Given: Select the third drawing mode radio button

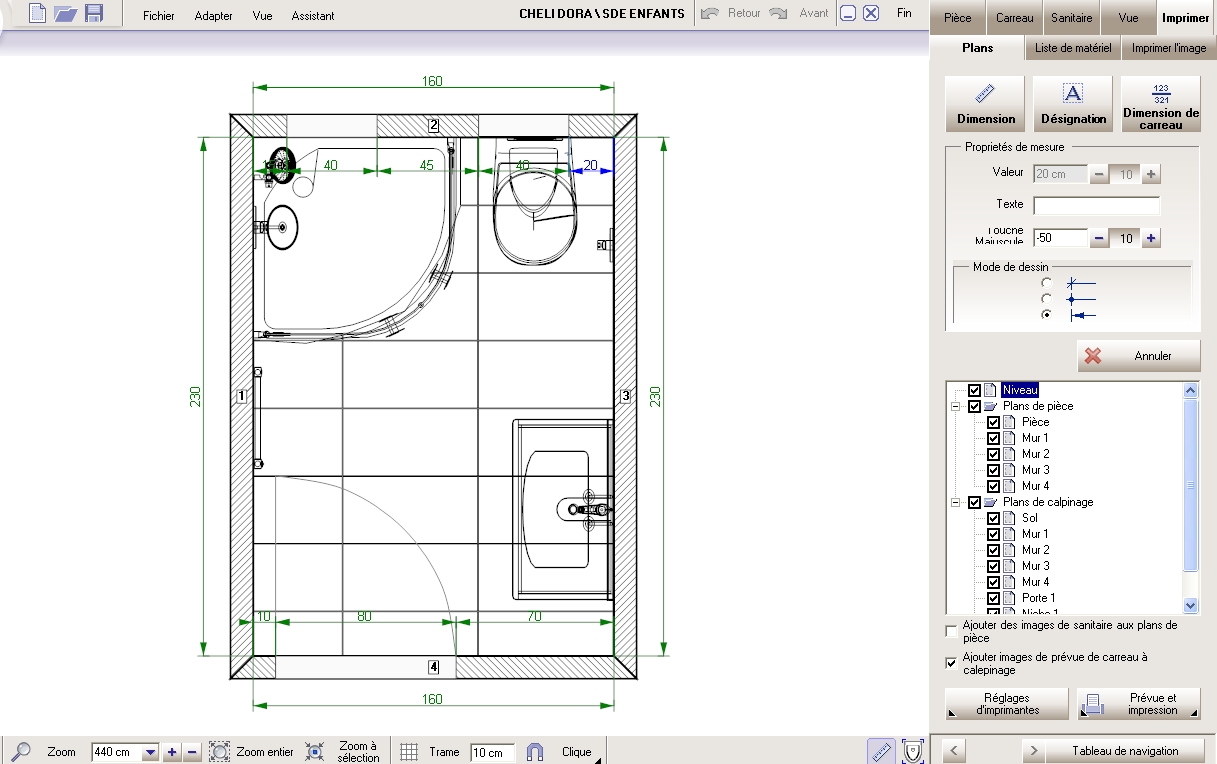Looking at the screenshot, I should pyautogui.click(x=1047, y=315).
